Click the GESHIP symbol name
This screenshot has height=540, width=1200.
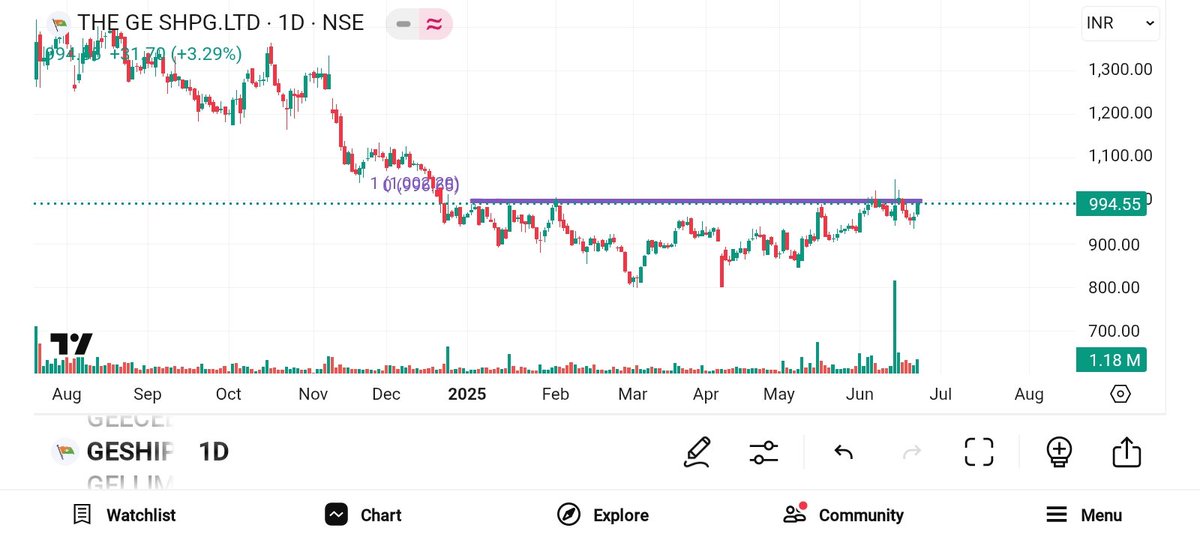pos(130,452)
